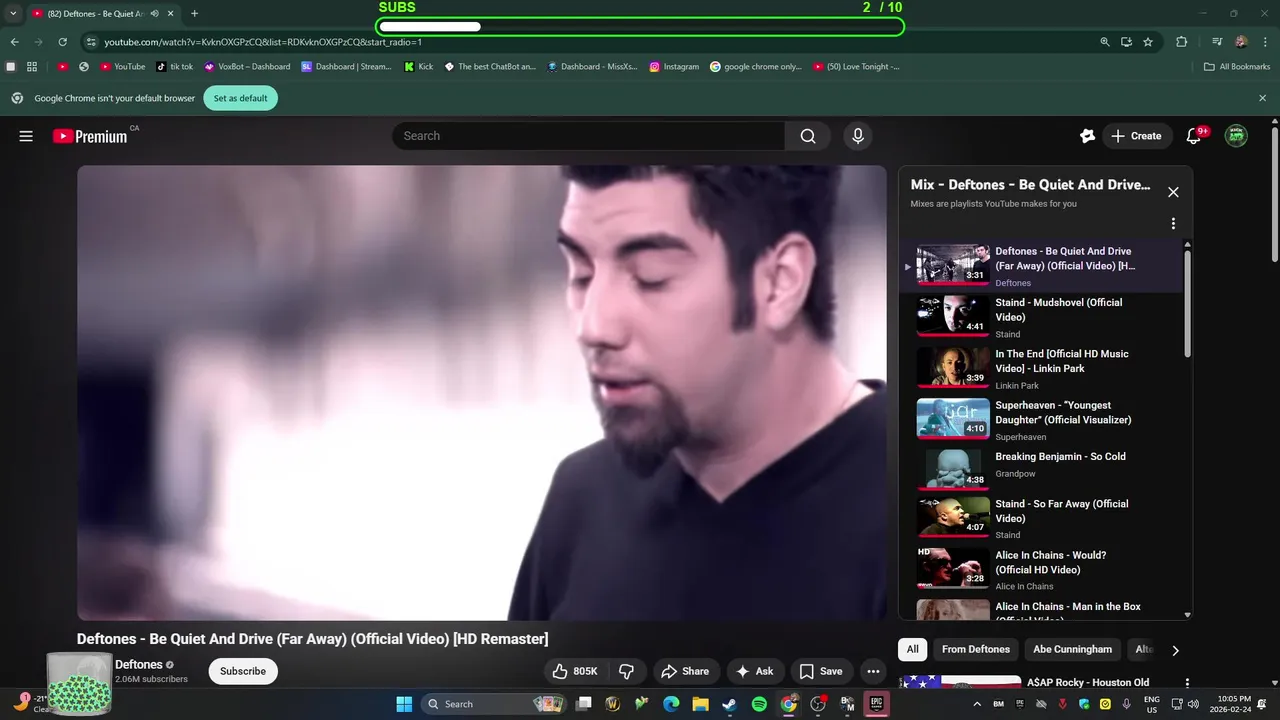Screen dimensions: 1280x720
Task: Show more filter chips with right arrow
Action: click(x=1175, y=650)
